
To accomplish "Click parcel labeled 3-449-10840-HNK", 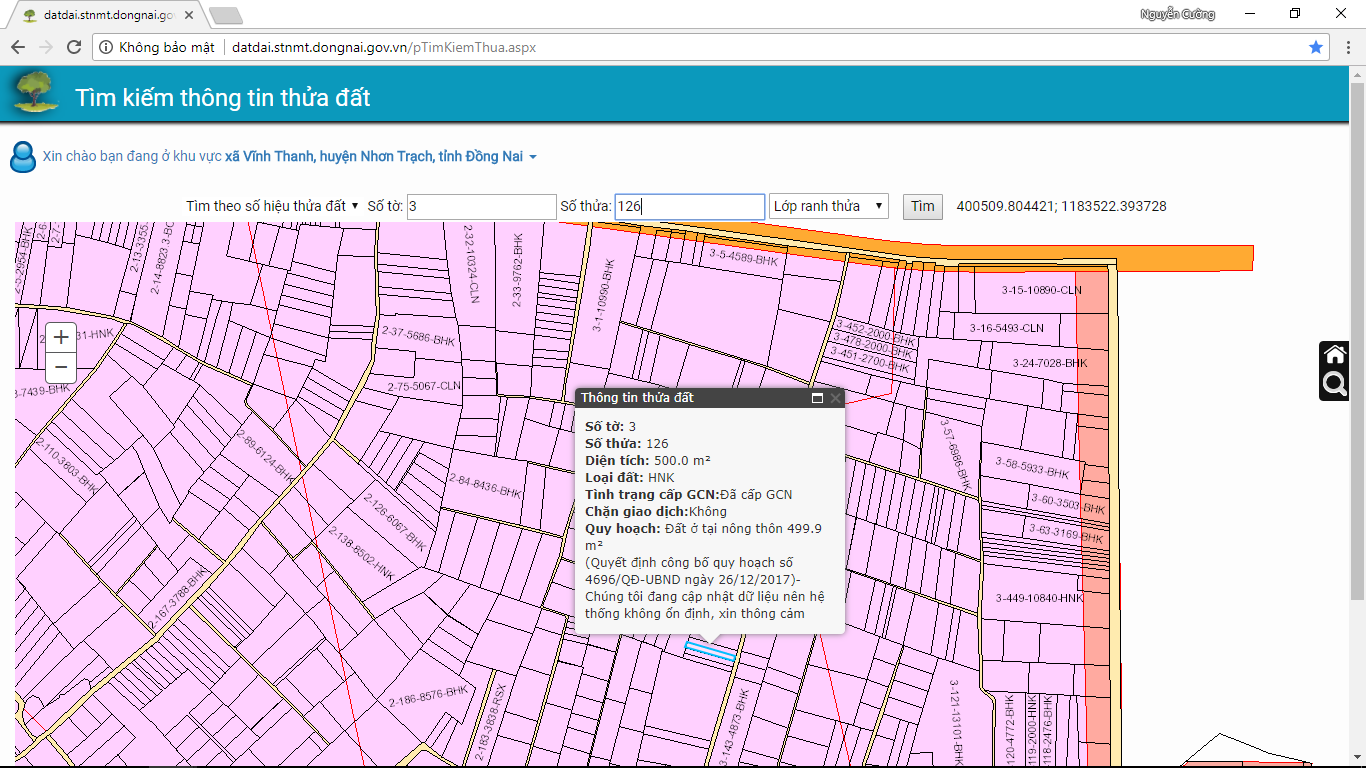I will pyautogui.click(x=1039, y=598).
